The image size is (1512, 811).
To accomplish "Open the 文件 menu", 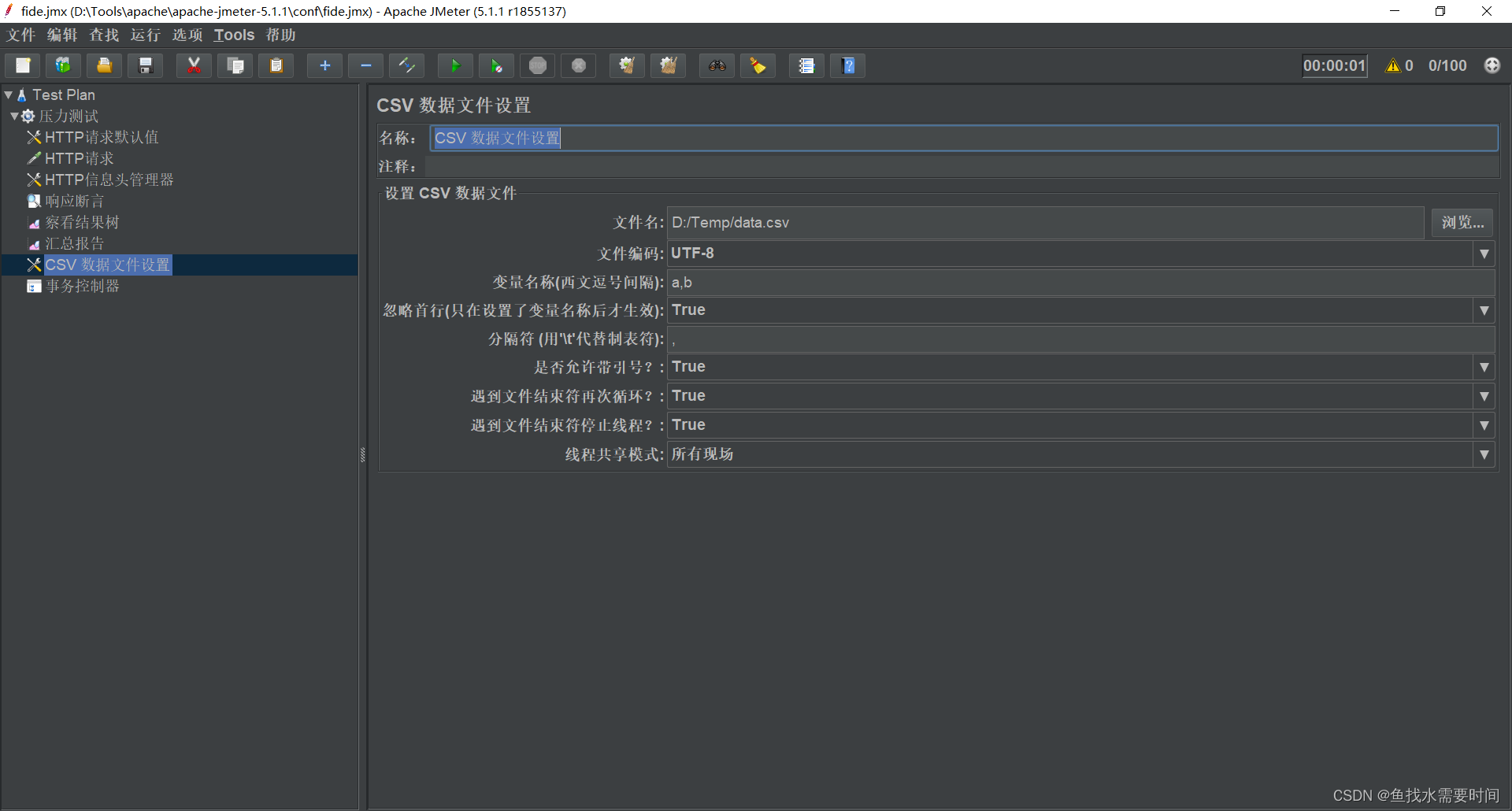I will coord(21,35).
